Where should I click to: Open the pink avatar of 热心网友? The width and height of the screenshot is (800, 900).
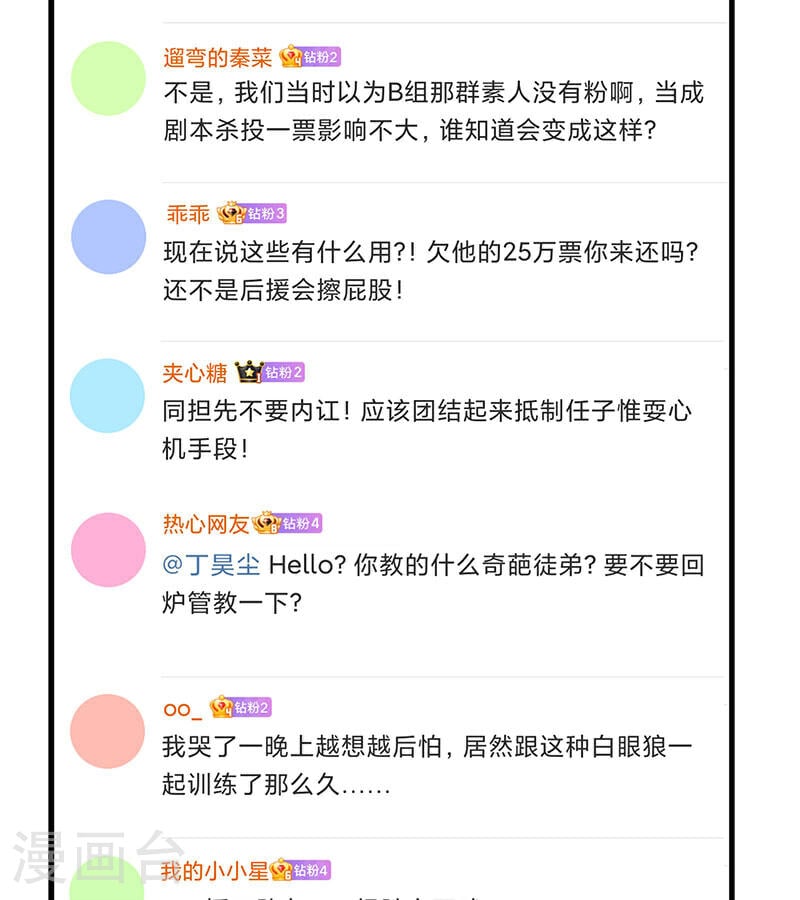[108, 550]
